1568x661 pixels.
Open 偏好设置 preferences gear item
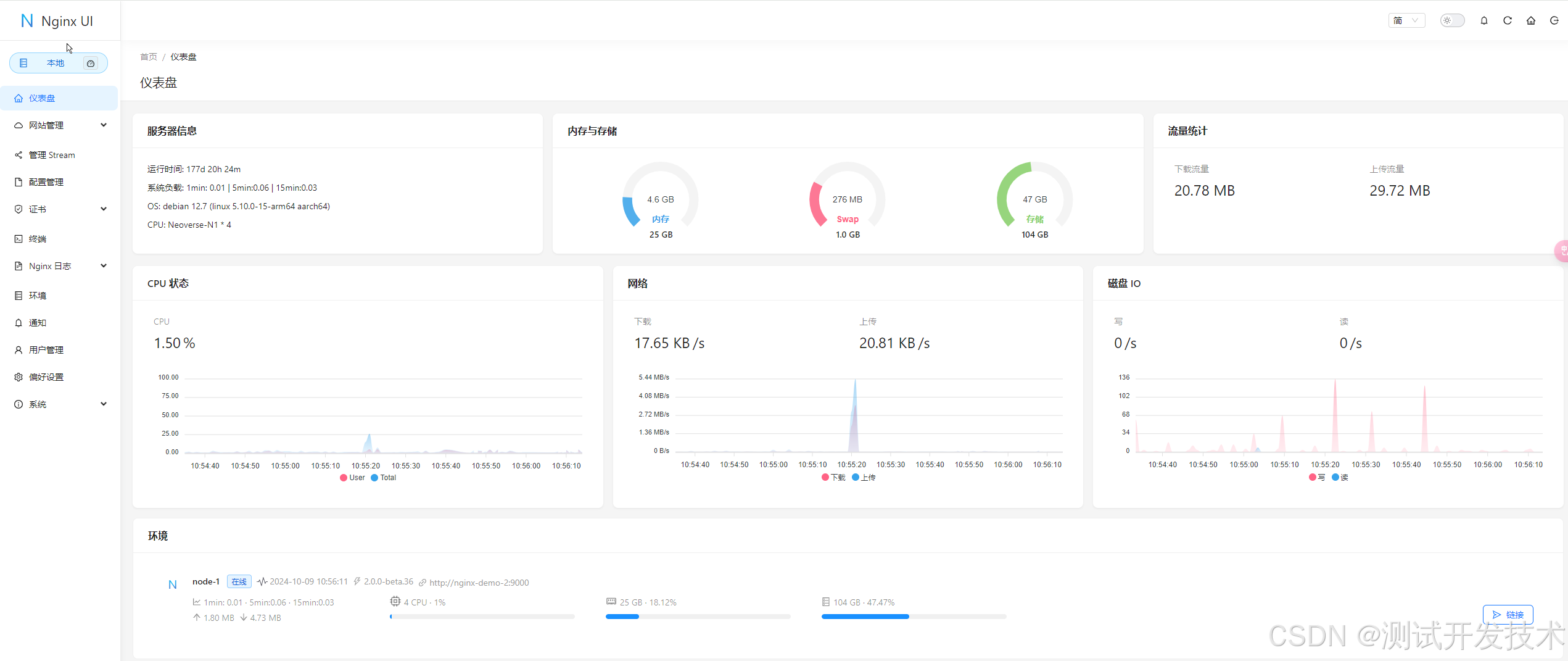pyautogui.click(x=46, y=377)
